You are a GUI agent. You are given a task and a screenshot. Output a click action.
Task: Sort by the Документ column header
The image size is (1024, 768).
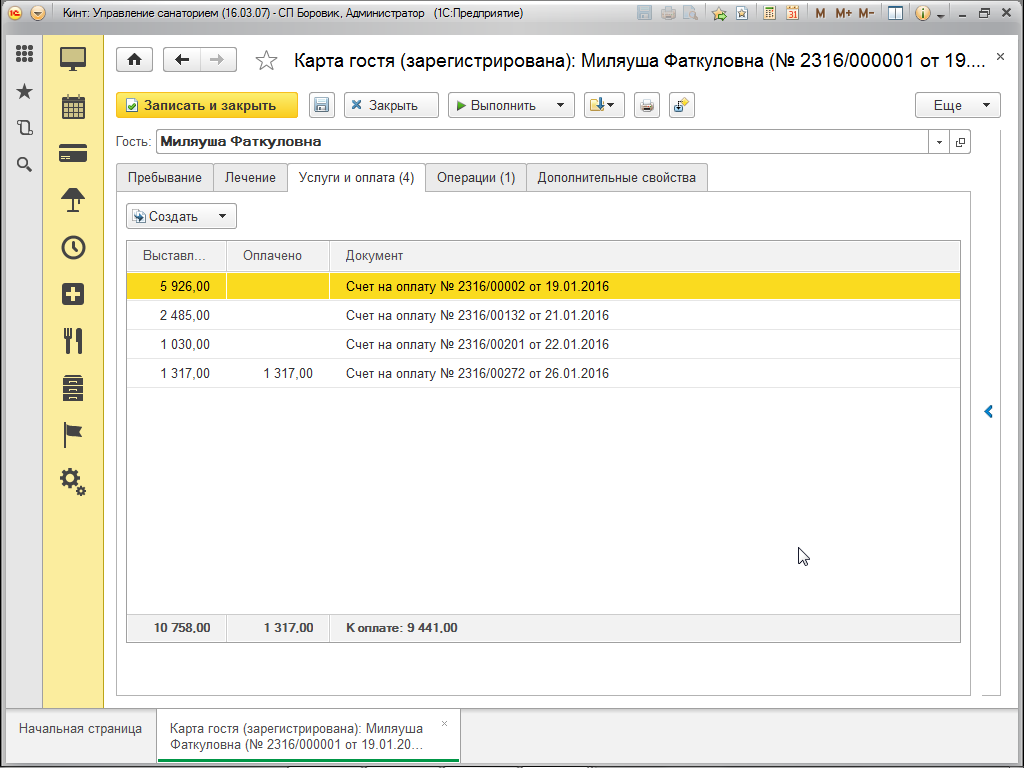pos(645,256)
